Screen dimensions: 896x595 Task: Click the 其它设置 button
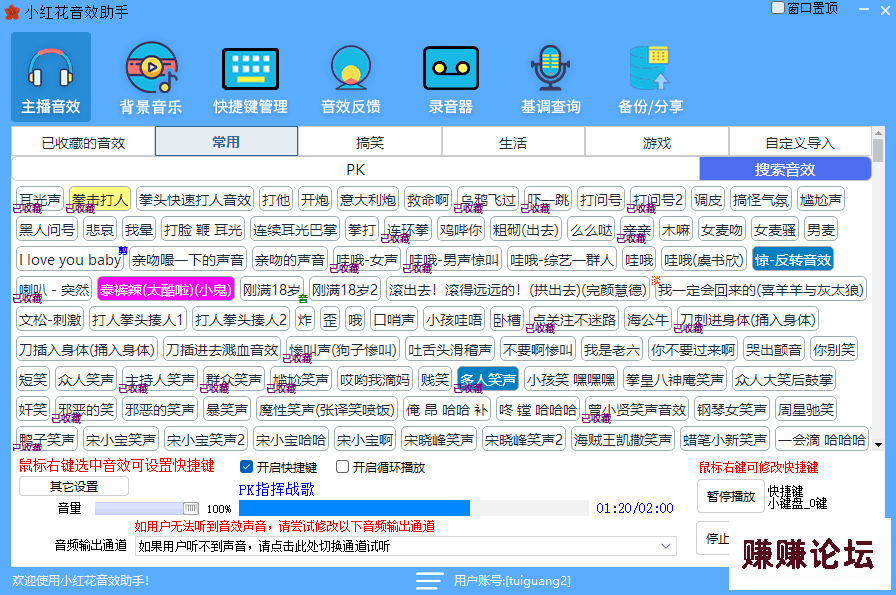(x=74, y=487)
